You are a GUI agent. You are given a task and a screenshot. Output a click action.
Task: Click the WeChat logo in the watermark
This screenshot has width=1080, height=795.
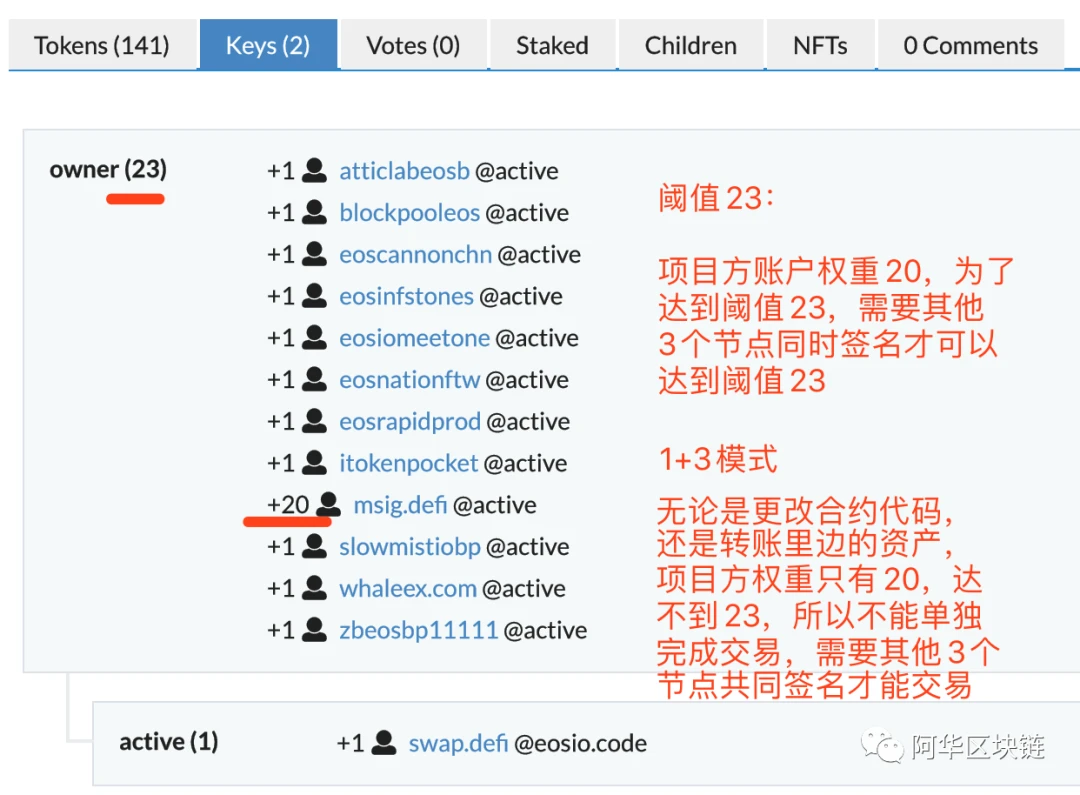[882, 746]
